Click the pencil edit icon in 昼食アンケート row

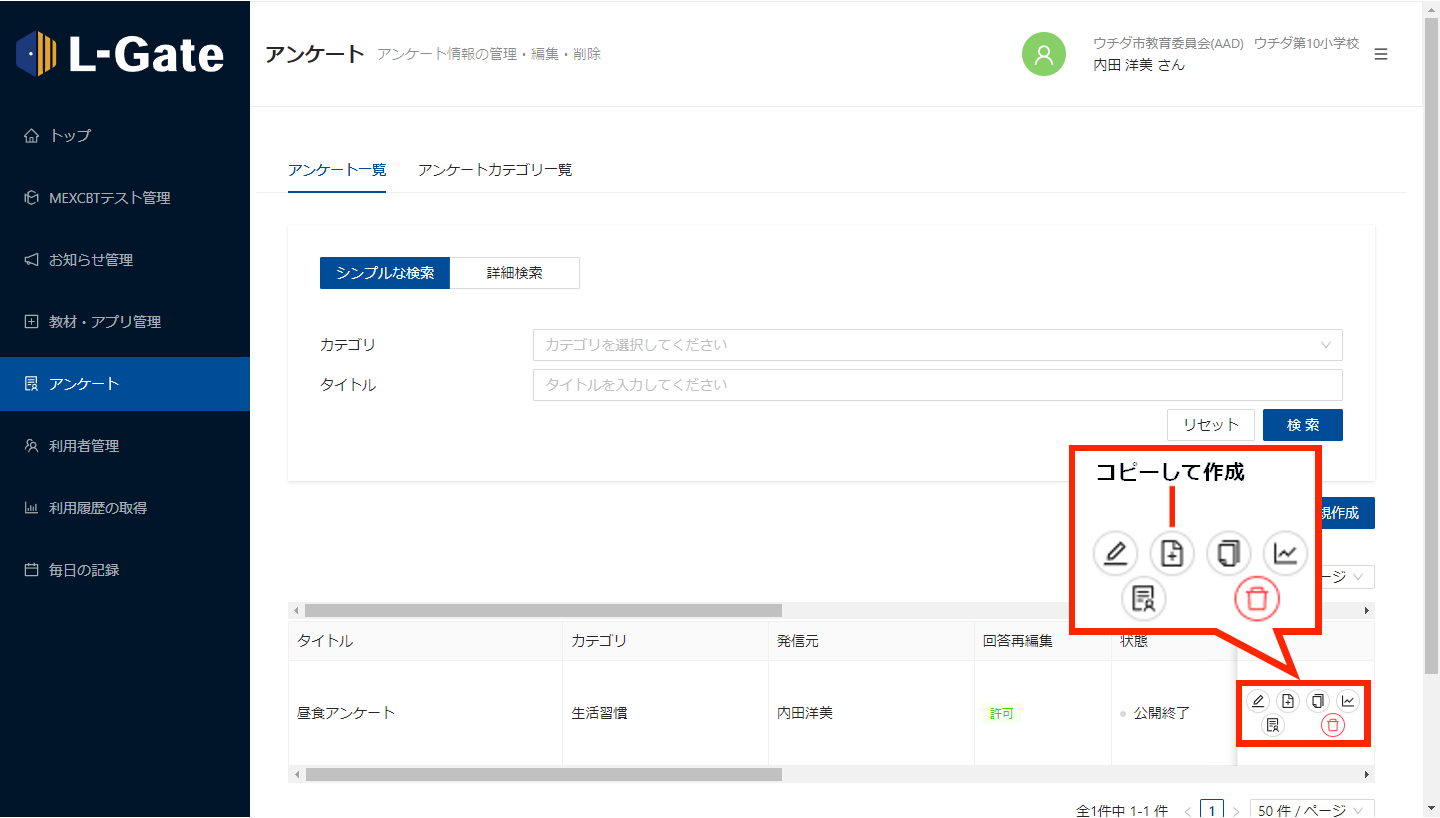click(1258, 701)
